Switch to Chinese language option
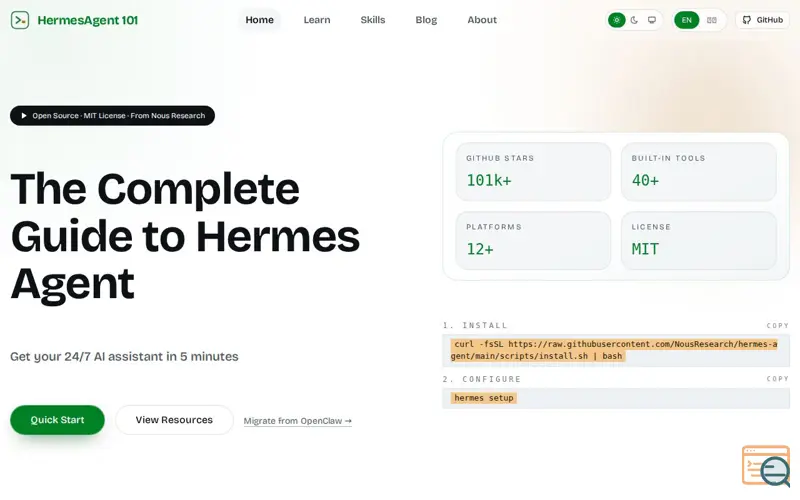800x500 pixels. coord(712,20)
